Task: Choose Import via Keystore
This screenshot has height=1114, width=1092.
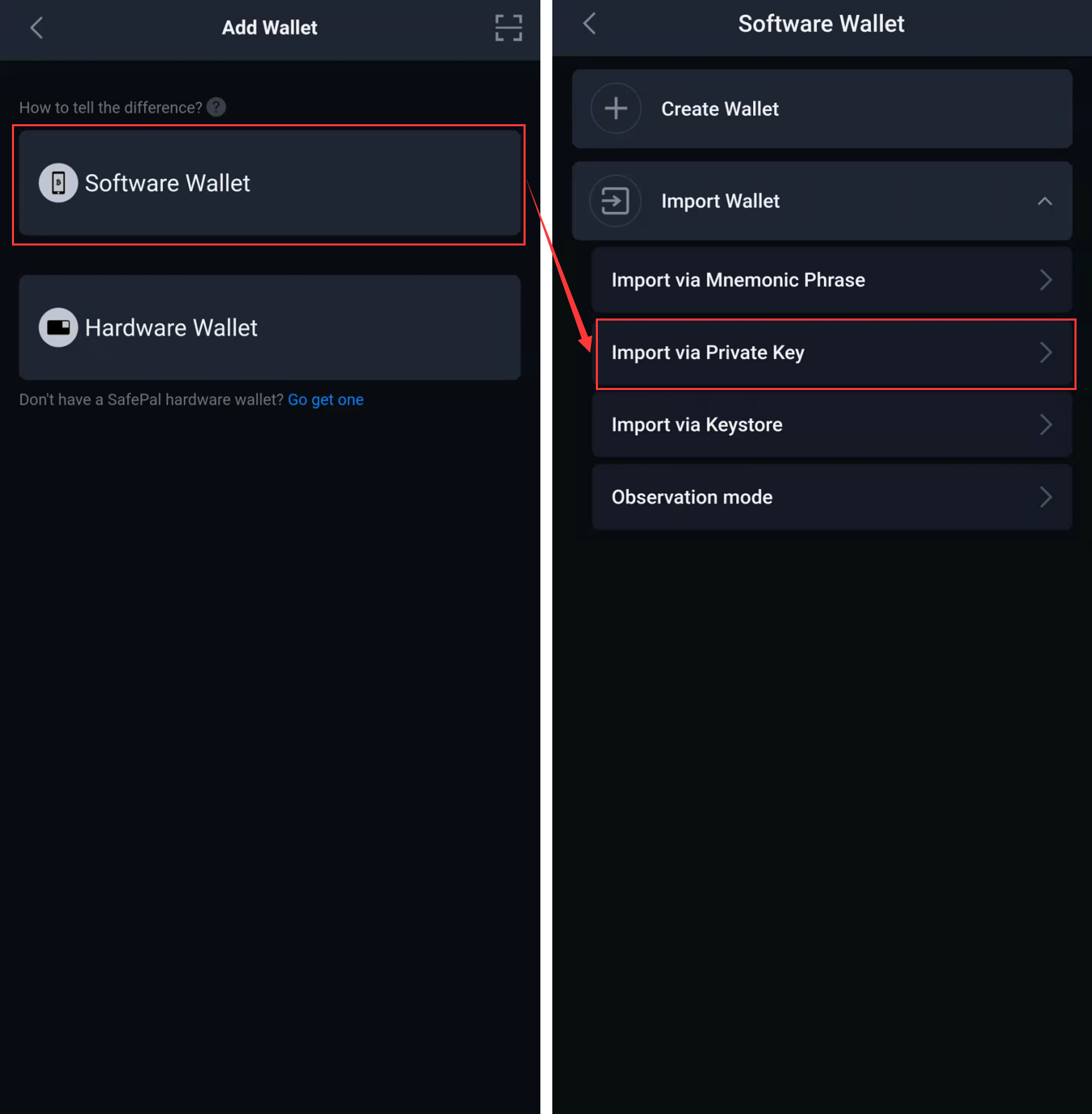Action: 697,425
